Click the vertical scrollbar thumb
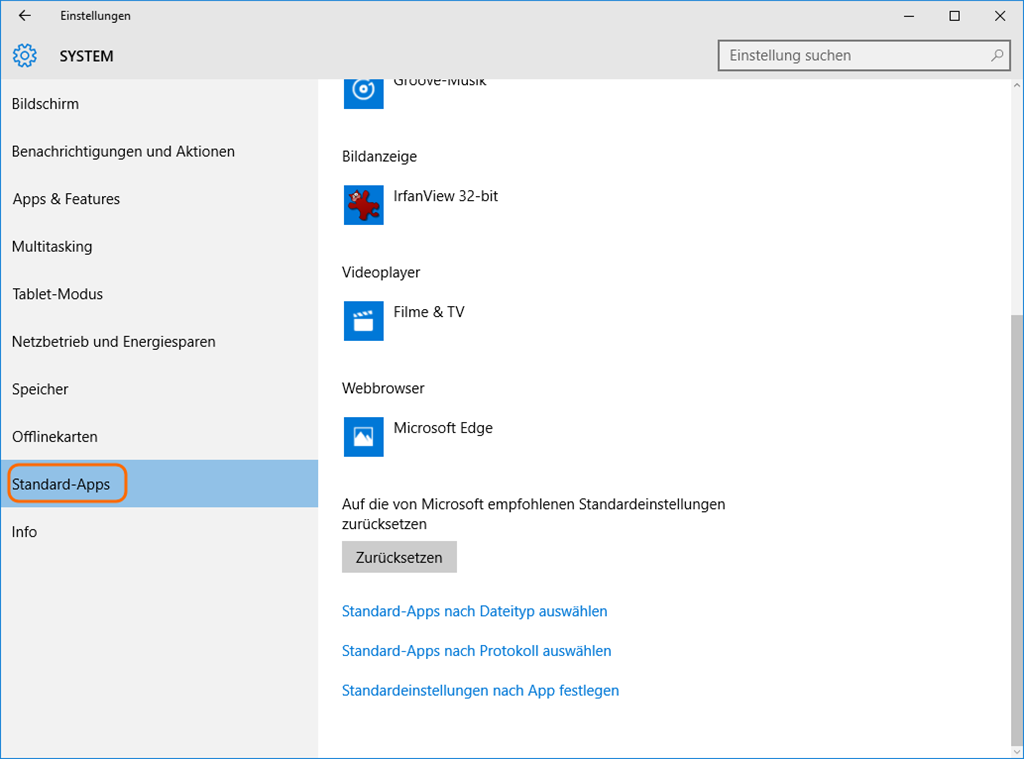This screenshot has width=1024, height=759. point(1017,530)
